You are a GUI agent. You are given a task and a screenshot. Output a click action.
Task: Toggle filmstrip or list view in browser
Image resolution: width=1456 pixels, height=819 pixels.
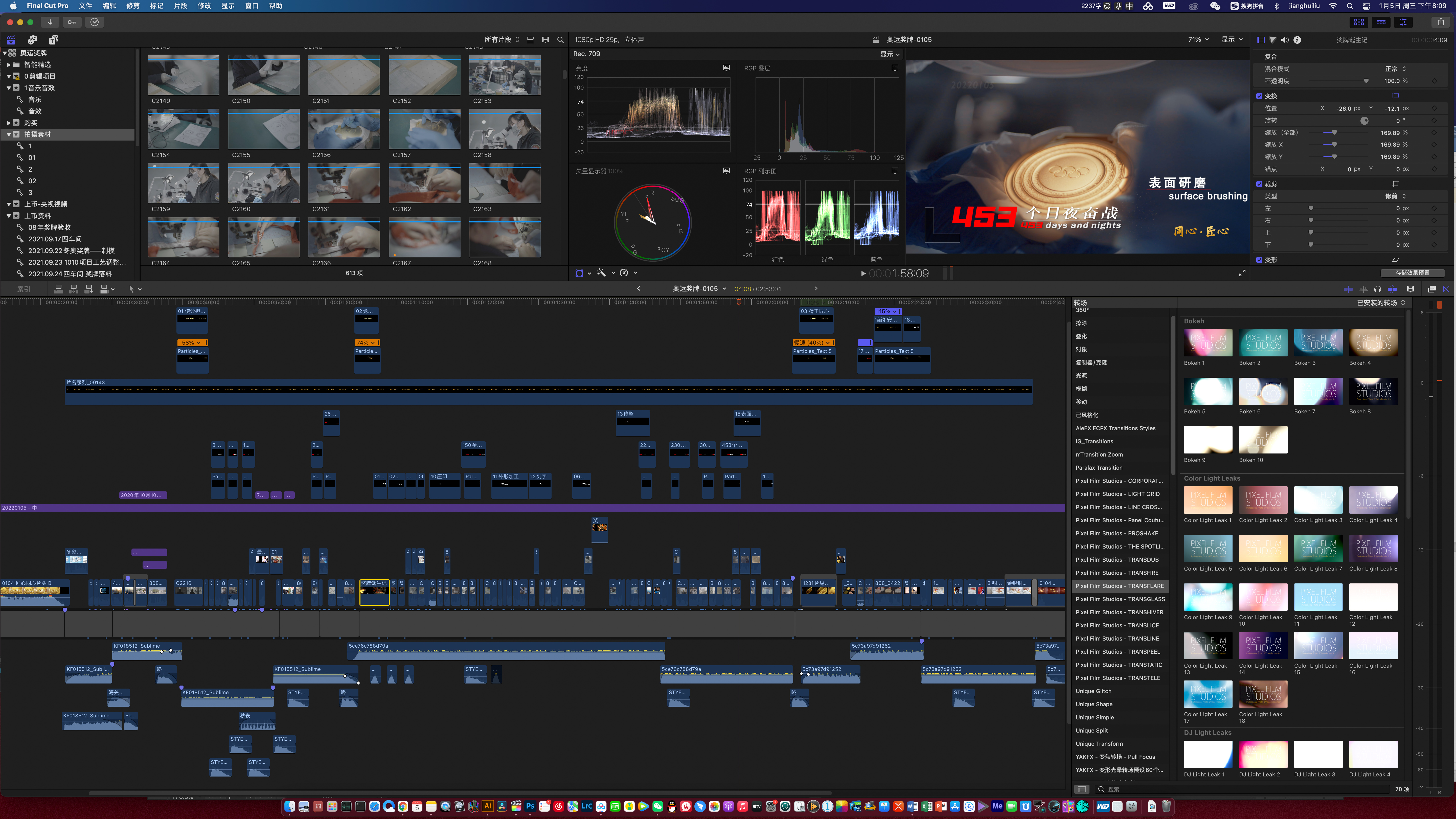click(530, 40)
